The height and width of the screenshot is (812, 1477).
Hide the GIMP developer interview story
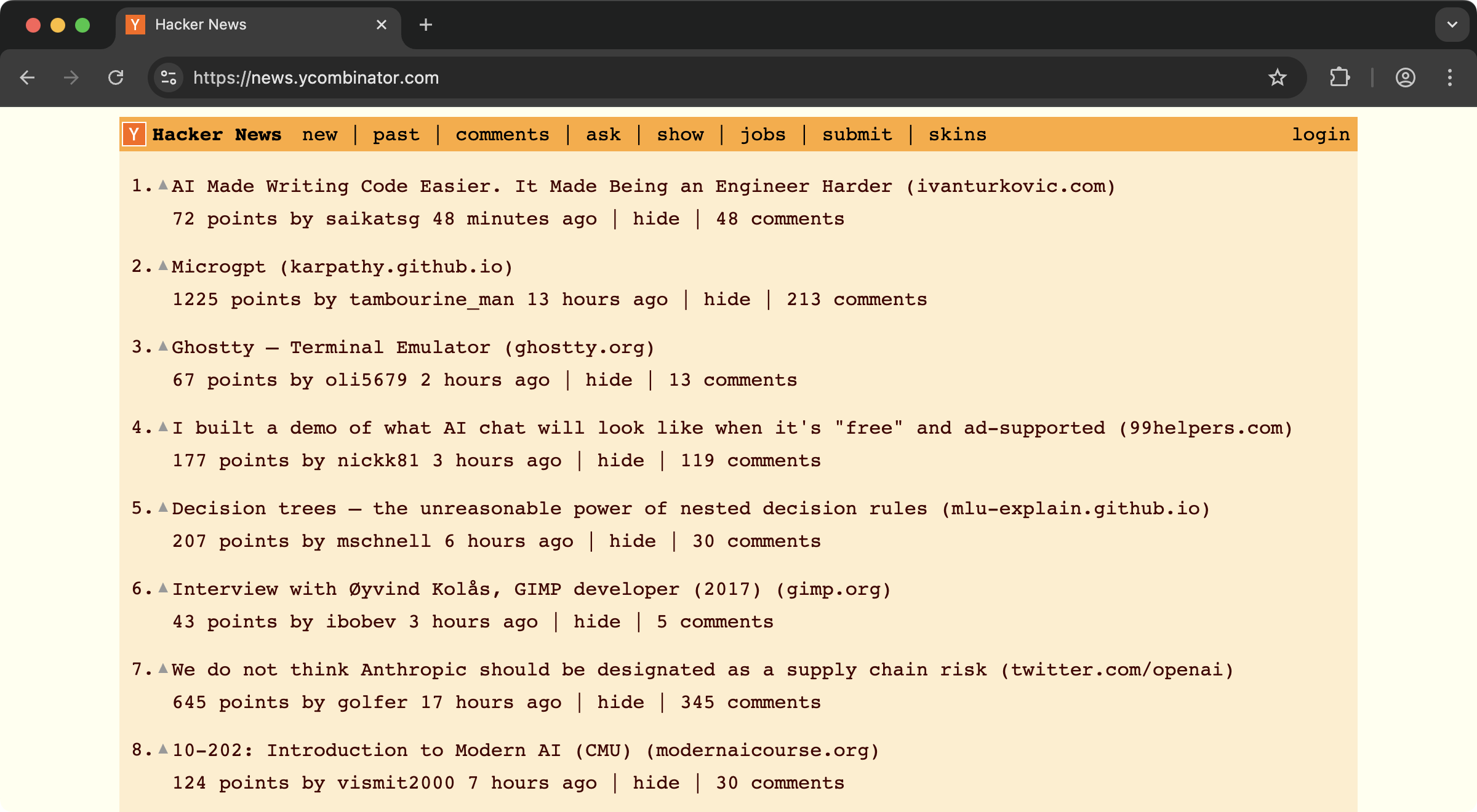[596, 622]
